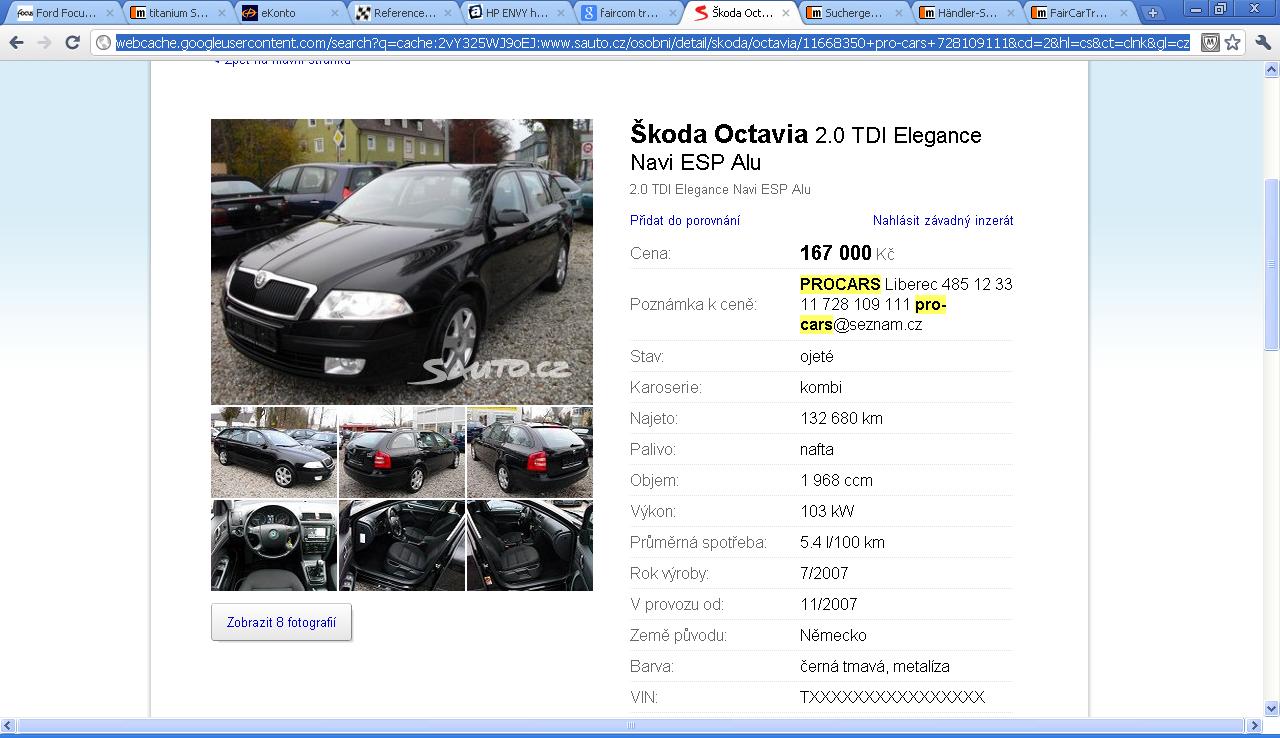
Task: Bookmark this page with the star icon
Action: (1233, 43)
